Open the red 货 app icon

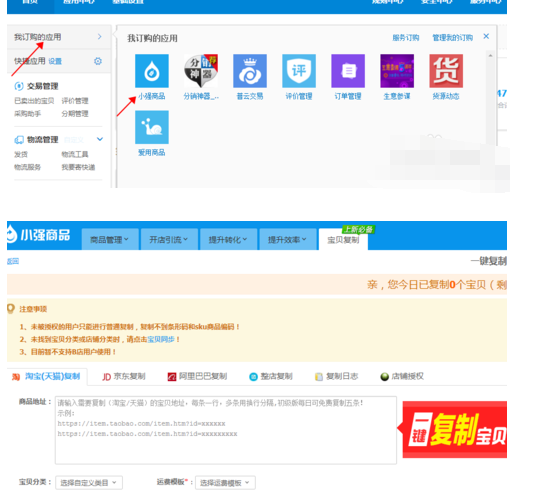[x=446, y=71]
